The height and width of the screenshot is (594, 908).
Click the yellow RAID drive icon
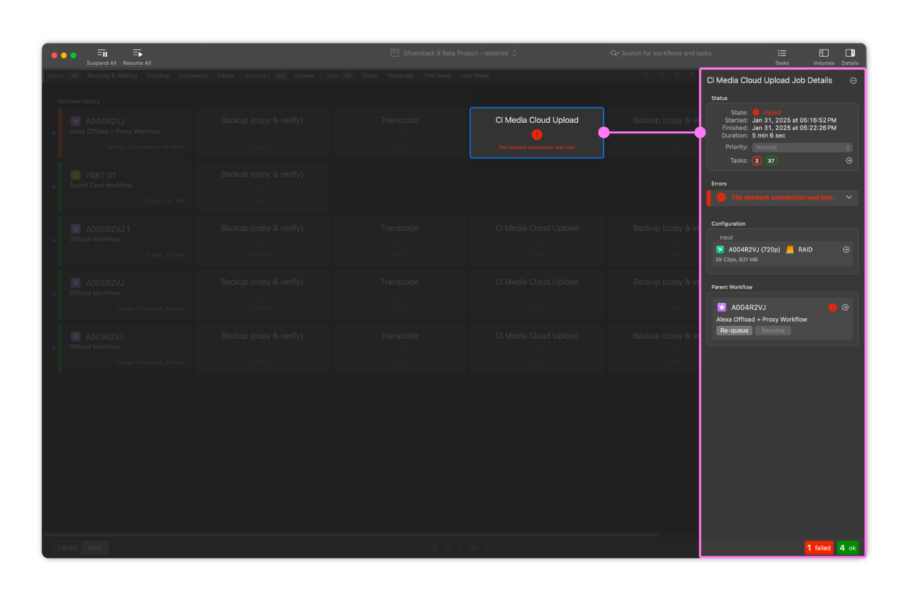(x=790, y=250)
